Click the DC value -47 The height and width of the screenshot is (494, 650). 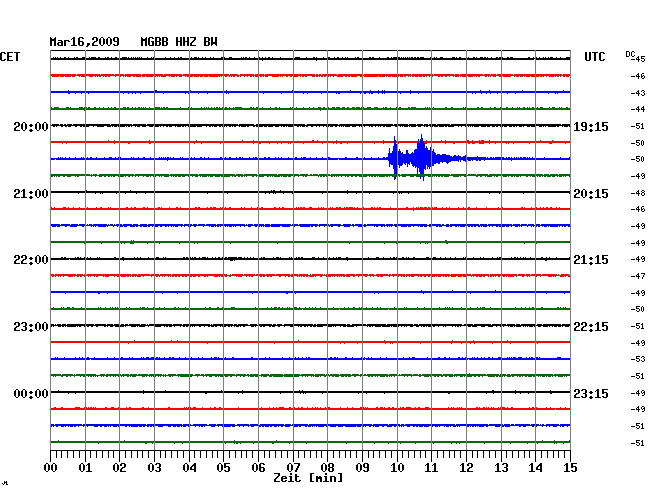click(x=638, y=276)
